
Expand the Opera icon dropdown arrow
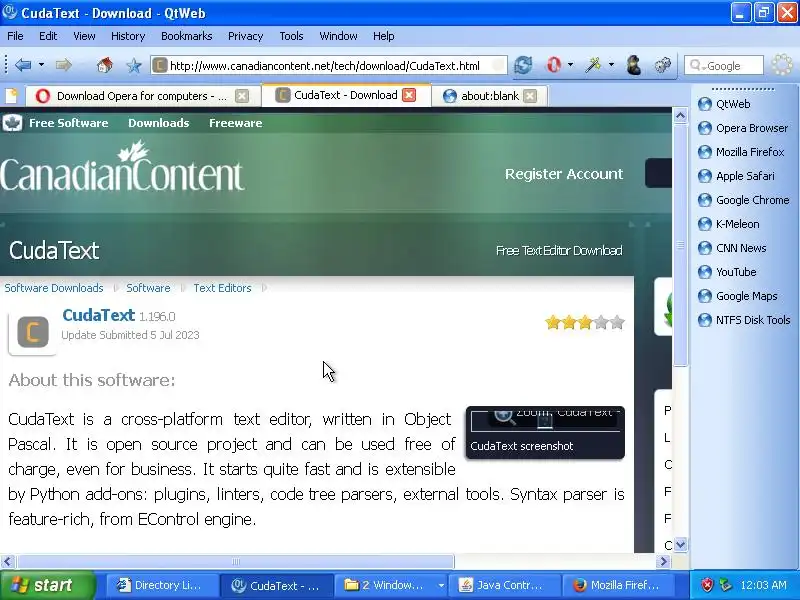pos(570,65)
